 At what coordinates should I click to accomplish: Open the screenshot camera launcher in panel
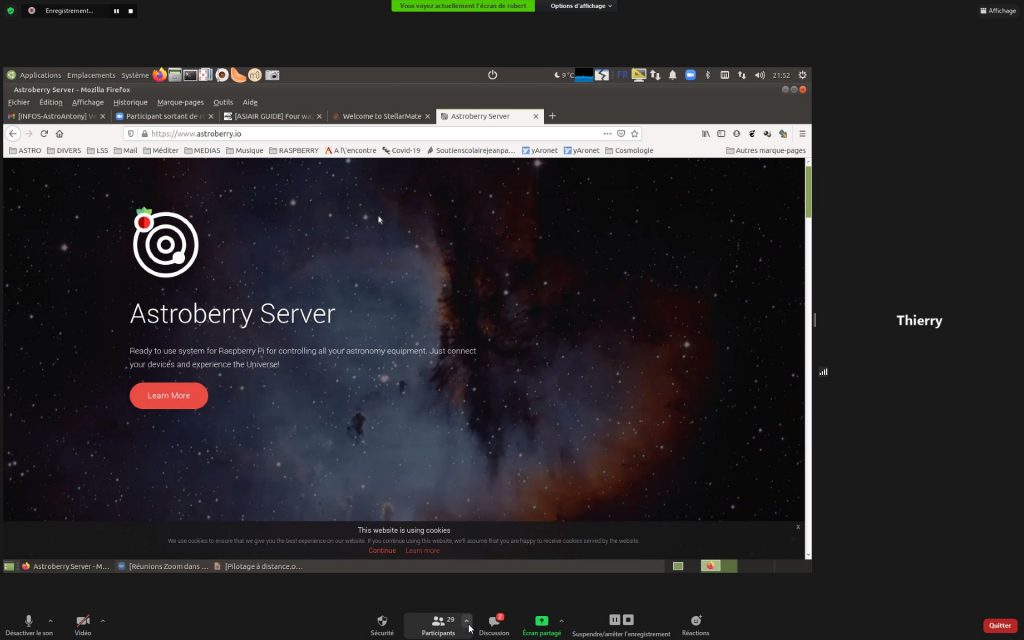272,75
